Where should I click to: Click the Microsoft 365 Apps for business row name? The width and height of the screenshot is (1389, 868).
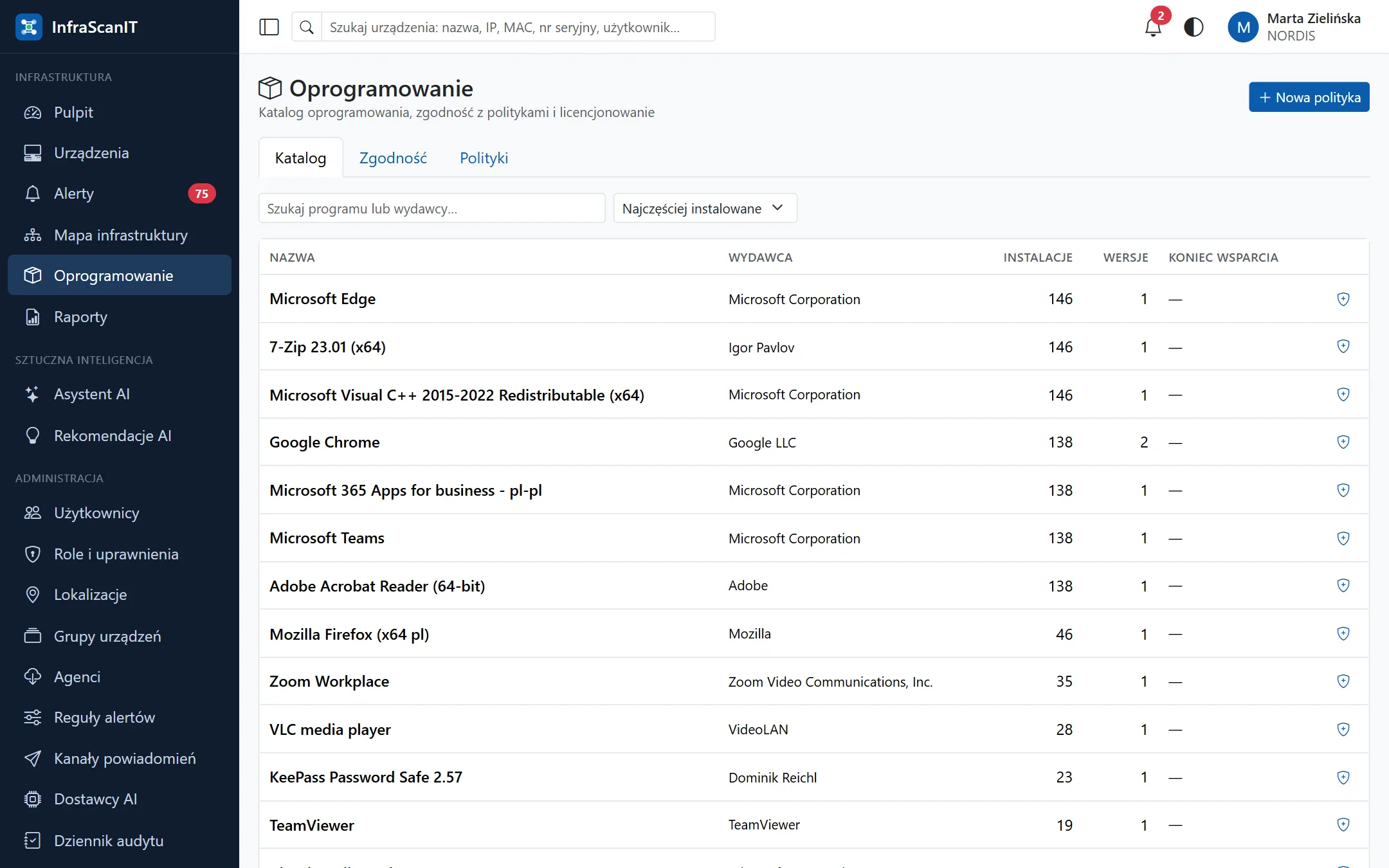[406, 491]
